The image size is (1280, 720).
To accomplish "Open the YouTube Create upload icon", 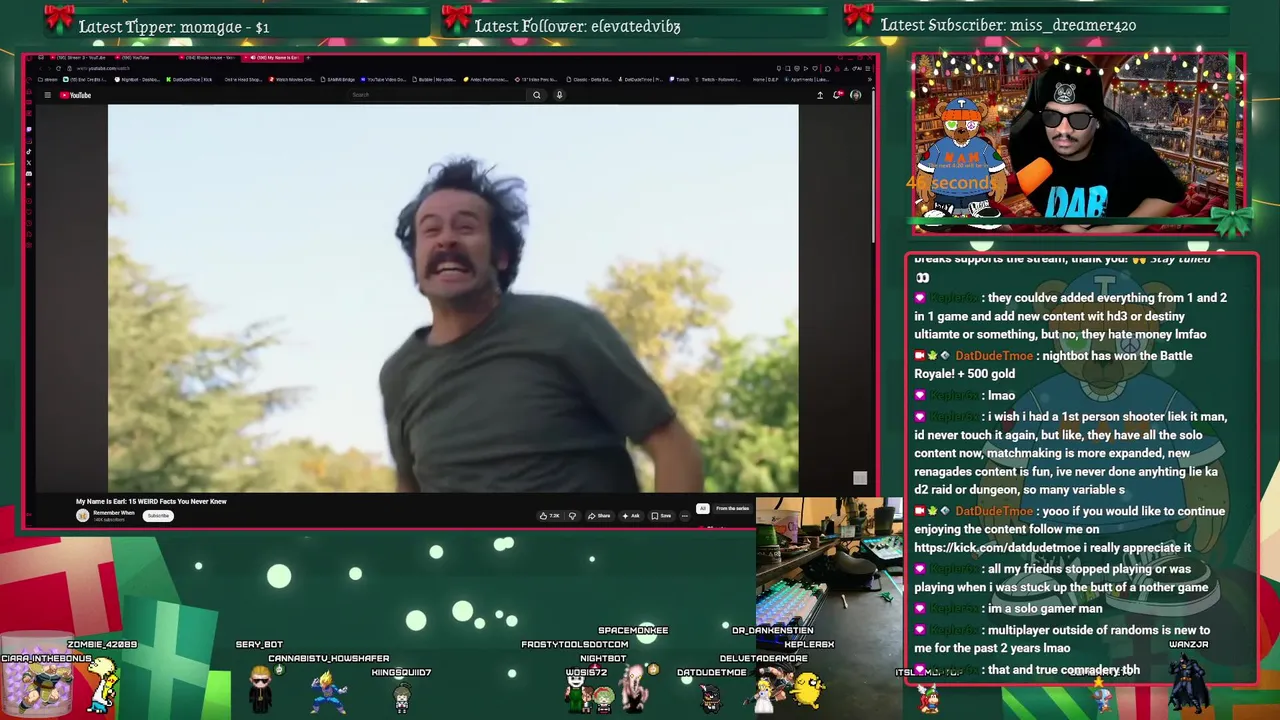I will click(820, 95).
